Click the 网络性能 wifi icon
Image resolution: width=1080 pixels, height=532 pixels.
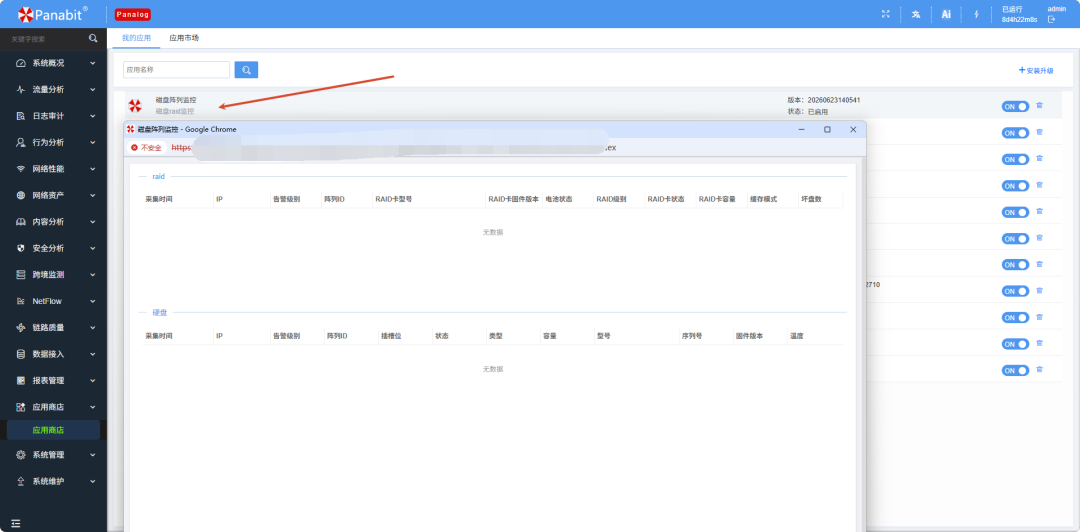coord(21,169)
